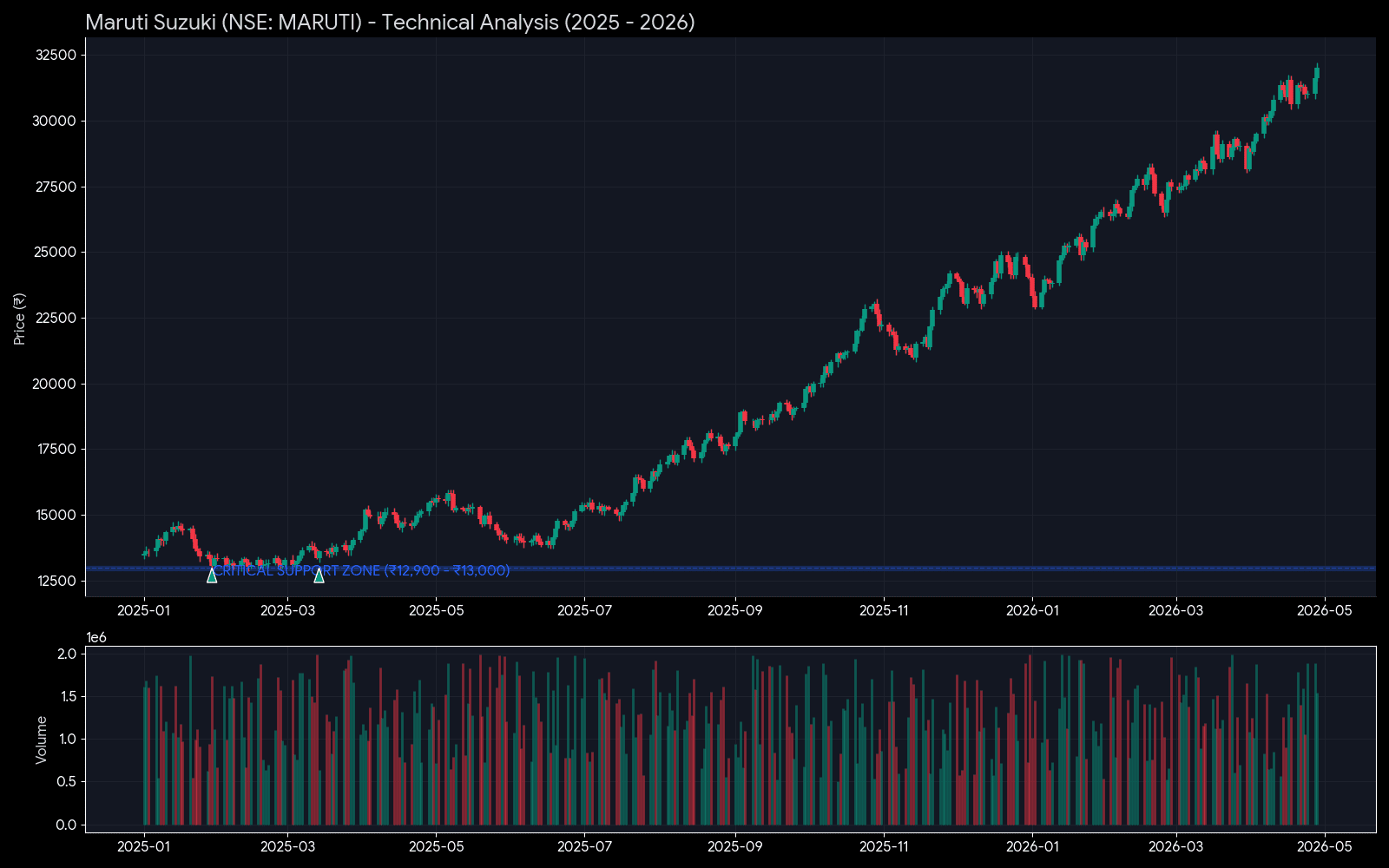Select the 0.5 tick on the volume axis
The height and width of the screenshot is (868, 1389).
click(x=67, y=782)
